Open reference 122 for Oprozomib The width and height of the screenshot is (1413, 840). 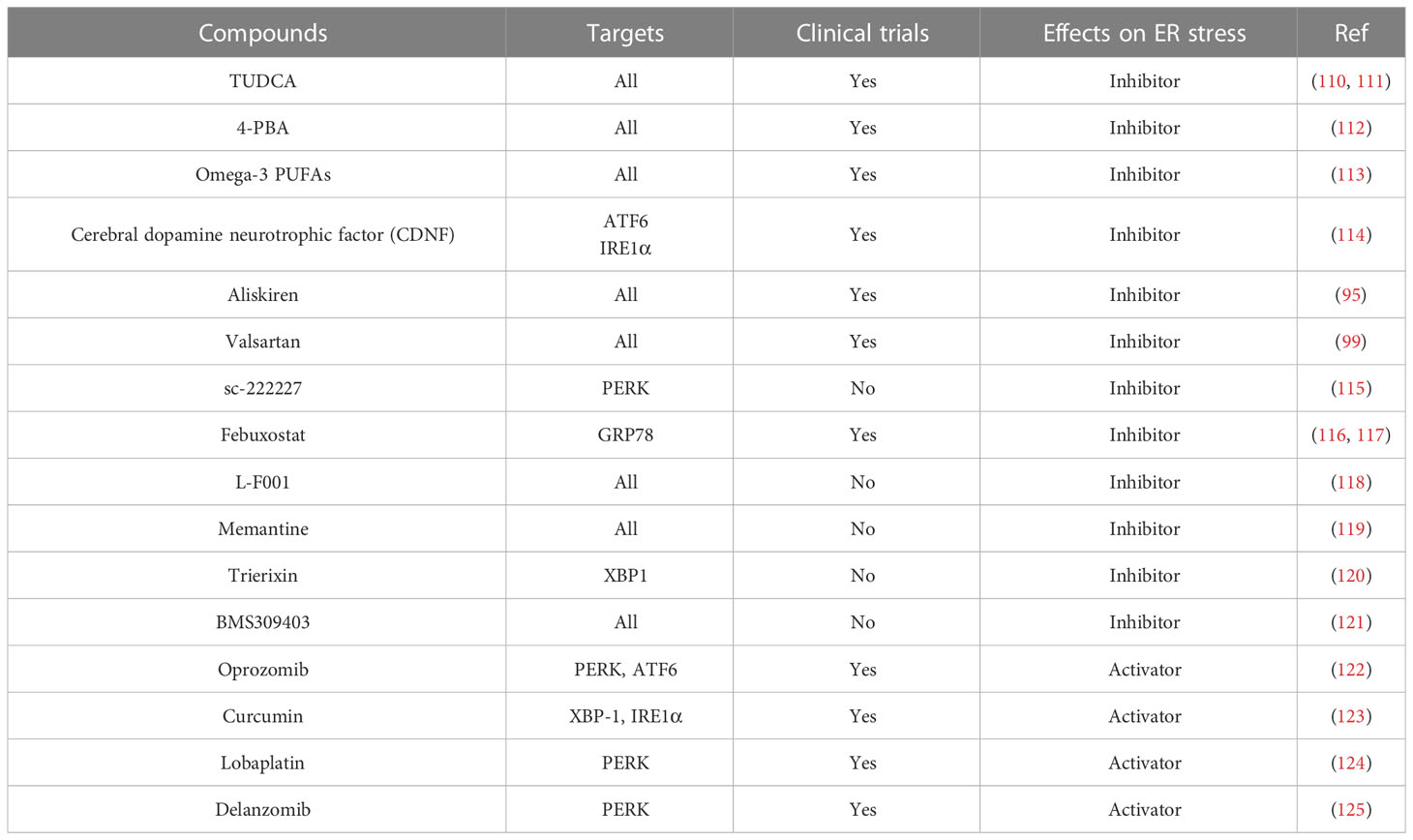click(1351, 670)
